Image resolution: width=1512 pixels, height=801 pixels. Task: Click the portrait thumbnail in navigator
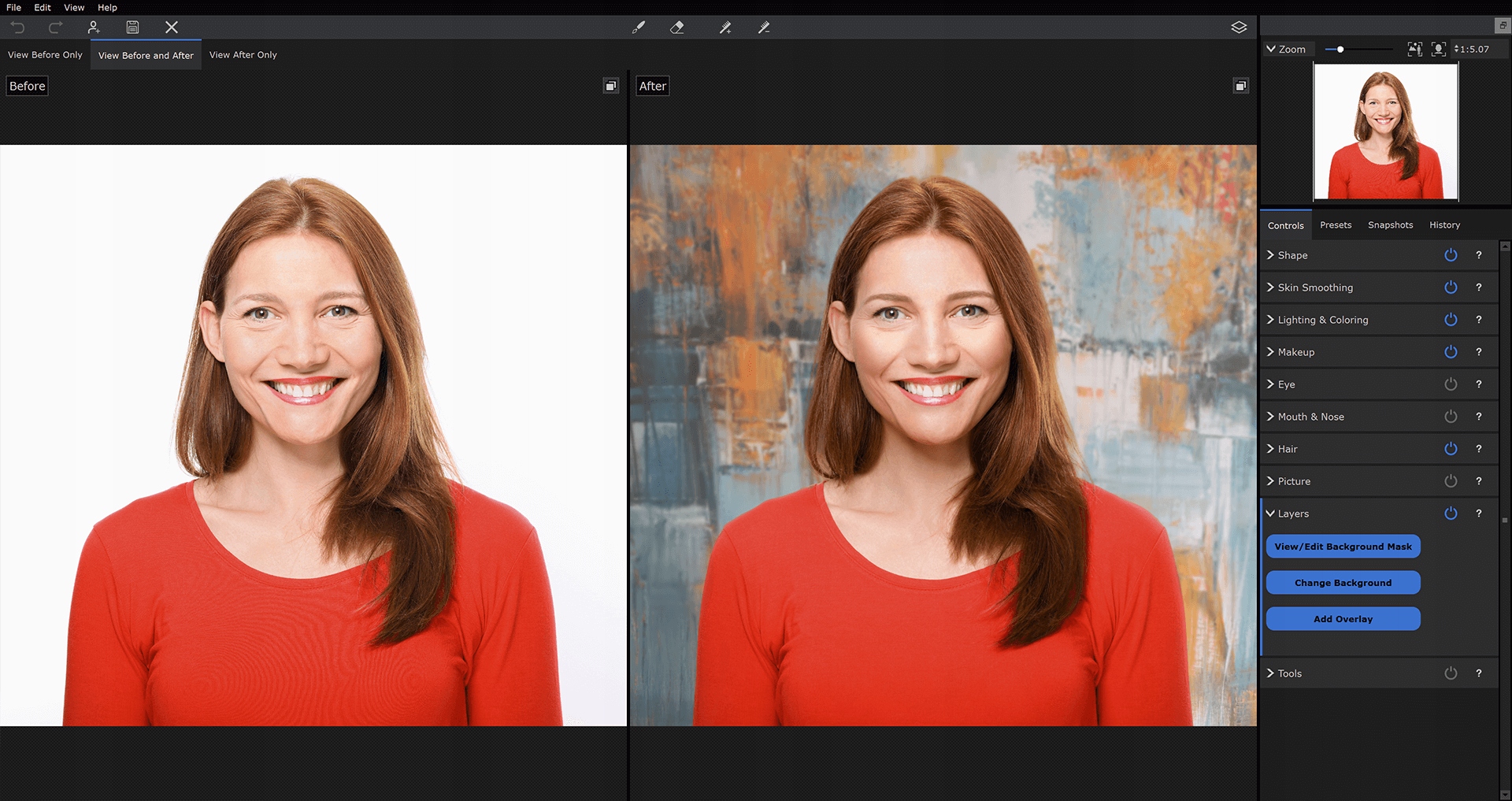tap(1385, 132)
